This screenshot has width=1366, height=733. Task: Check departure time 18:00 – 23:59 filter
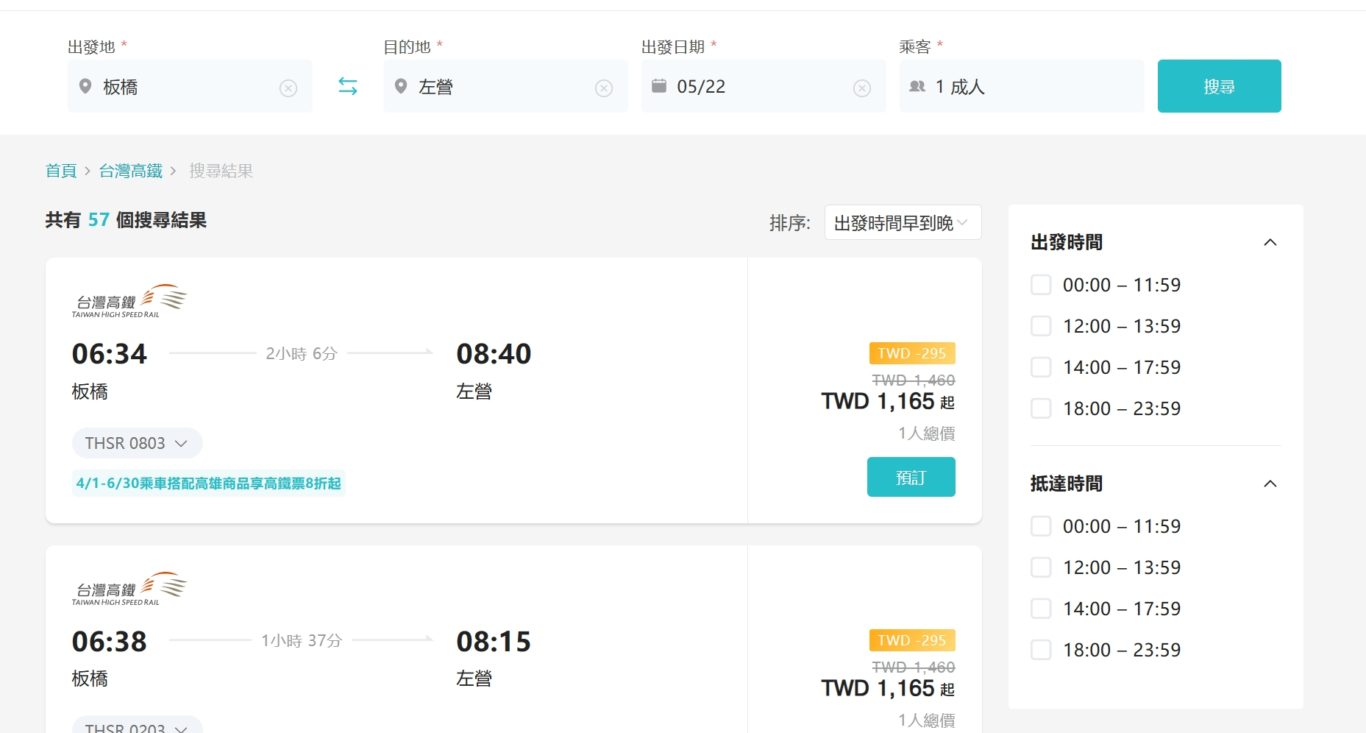pos(1041,408)
